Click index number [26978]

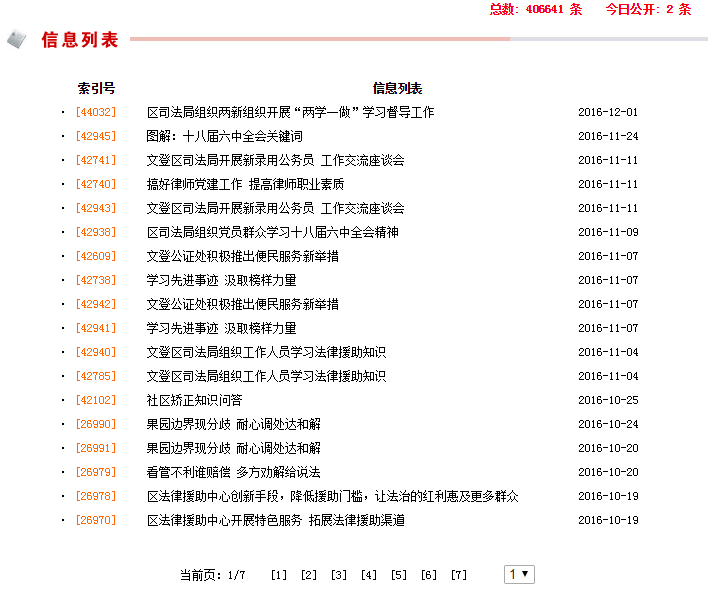[x=96, y=496]
